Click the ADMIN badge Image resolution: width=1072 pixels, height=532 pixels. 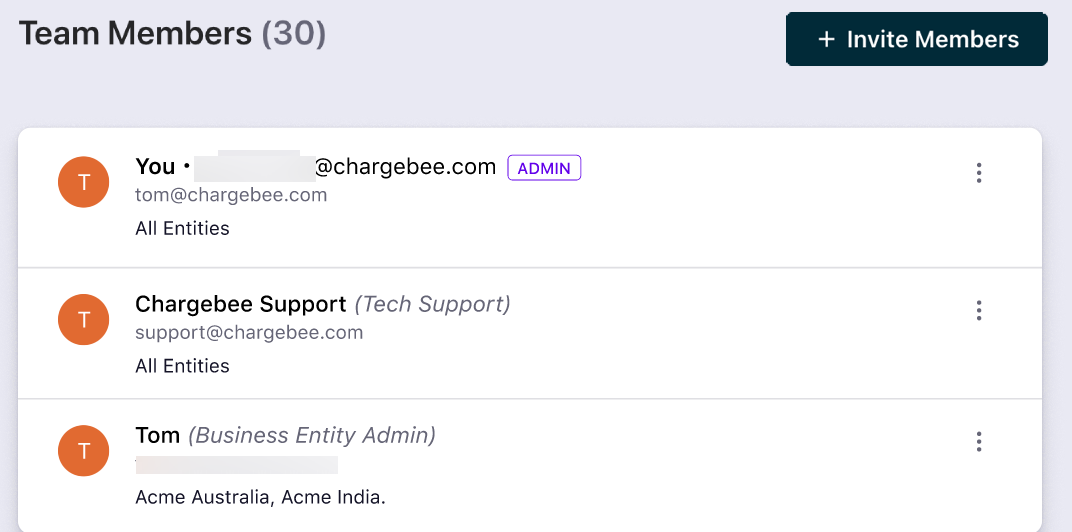tap(544, 168)
